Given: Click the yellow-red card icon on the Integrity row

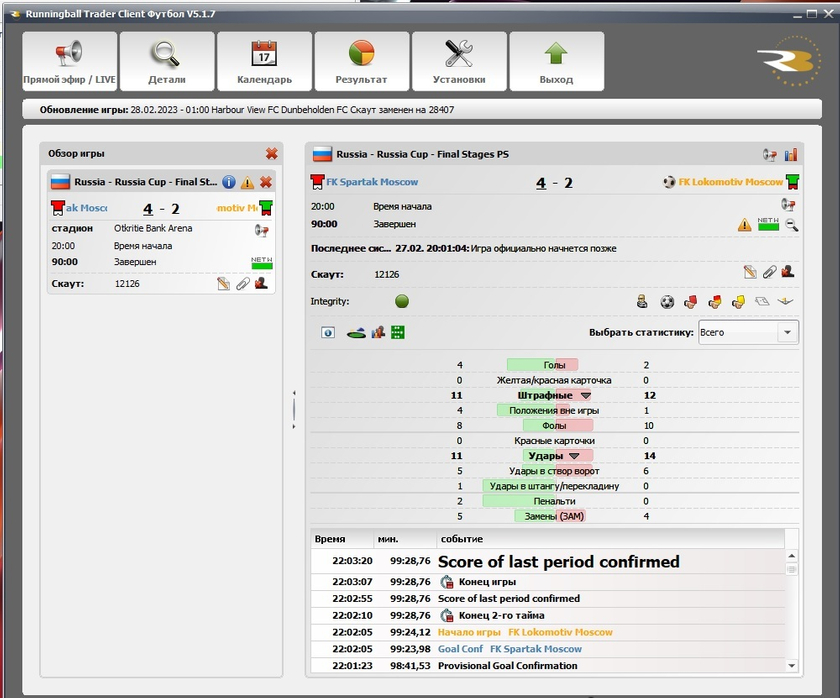Looking at the screenshot, I should click(715, 302).
